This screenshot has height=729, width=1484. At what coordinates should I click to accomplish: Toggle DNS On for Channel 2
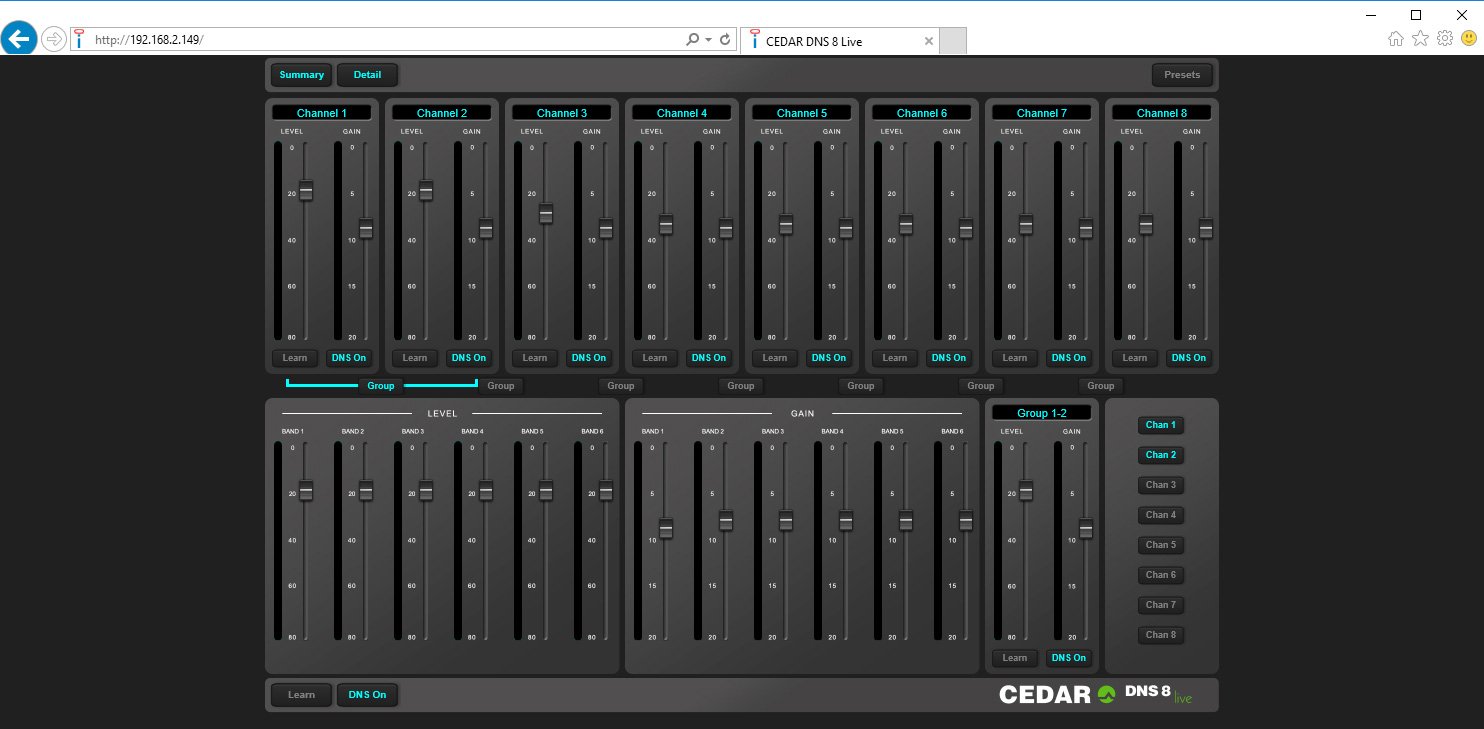pos(468,358)
